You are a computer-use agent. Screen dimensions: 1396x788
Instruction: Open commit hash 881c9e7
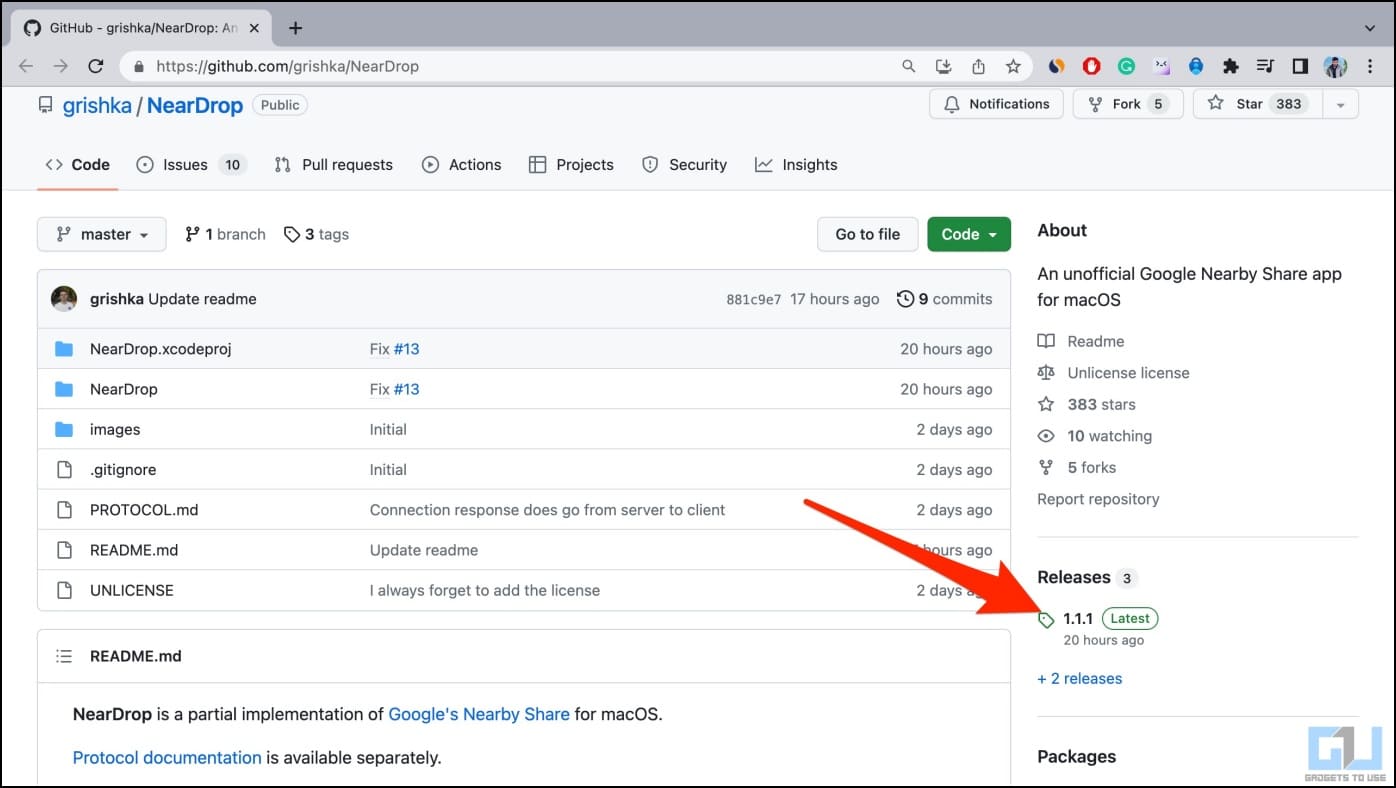pos(754,299)
